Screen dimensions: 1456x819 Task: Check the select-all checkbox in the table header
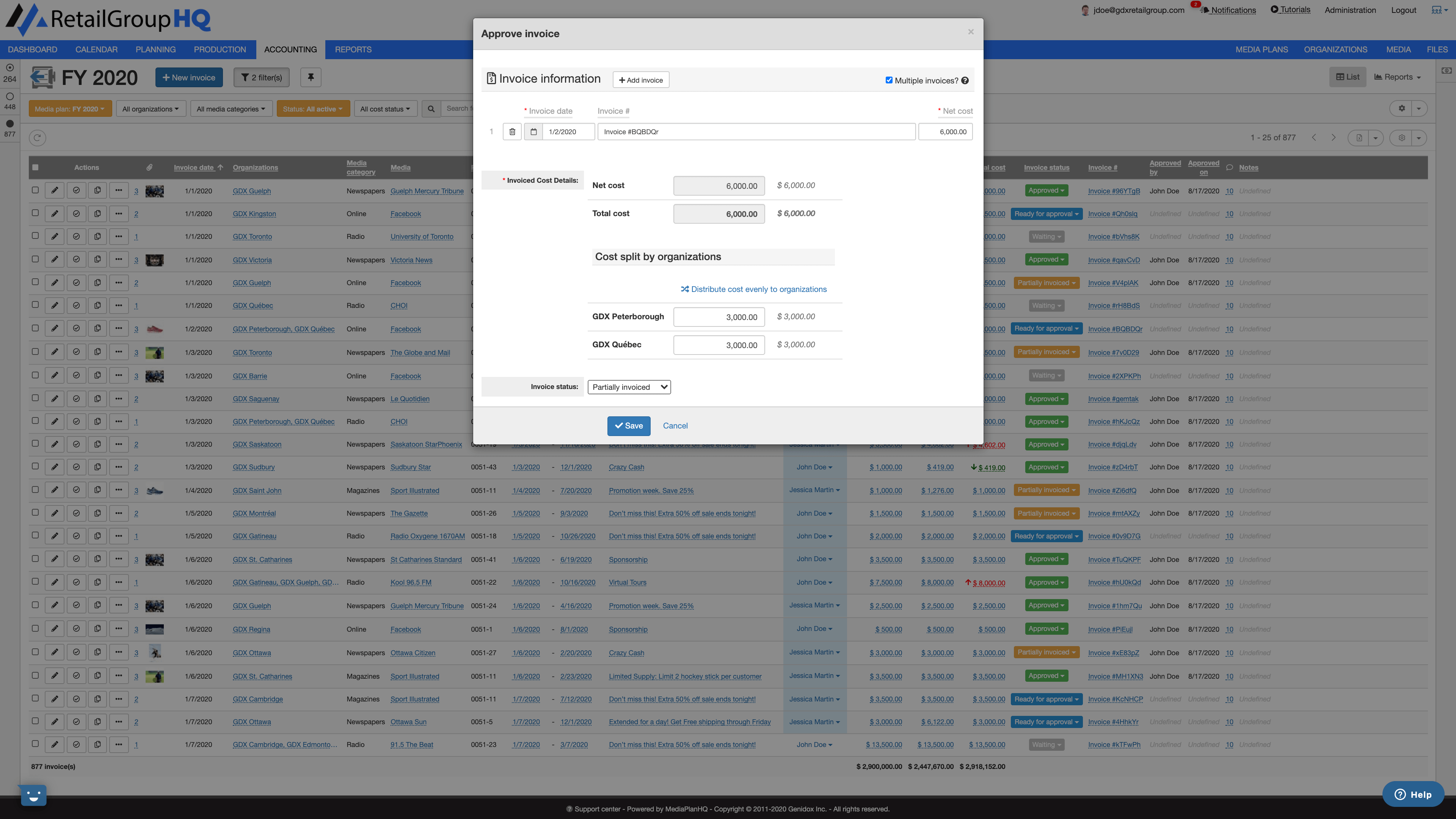point(35,167)
